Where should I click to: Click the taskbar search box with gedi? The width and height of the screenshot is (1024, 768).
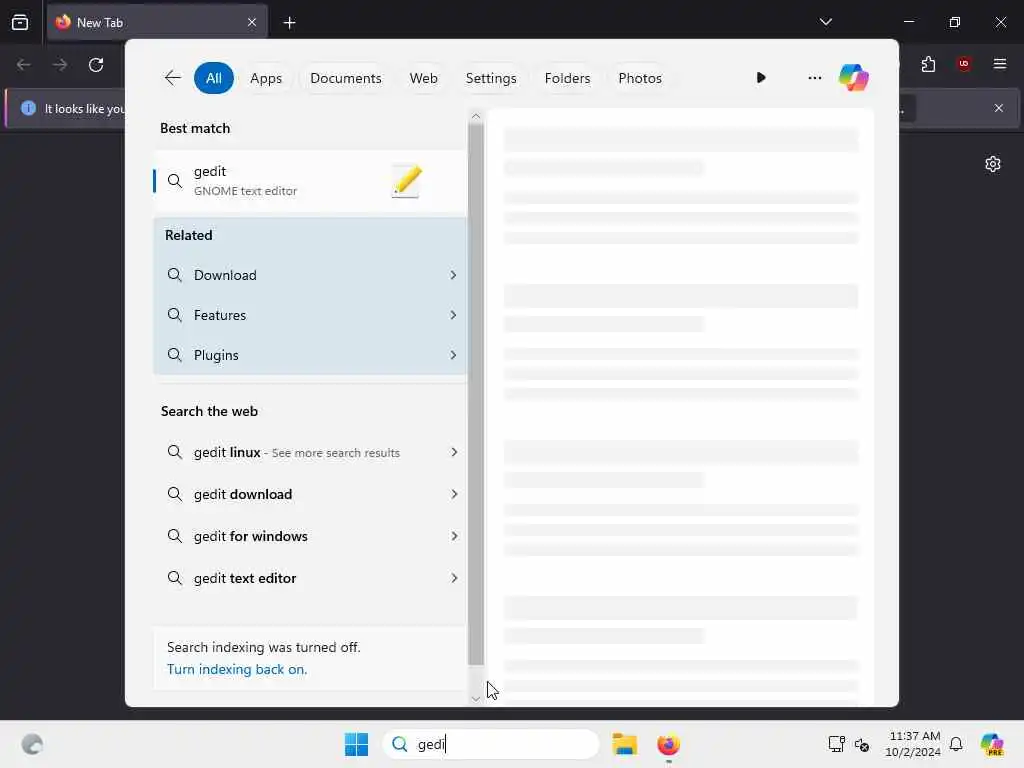(491, 744)
